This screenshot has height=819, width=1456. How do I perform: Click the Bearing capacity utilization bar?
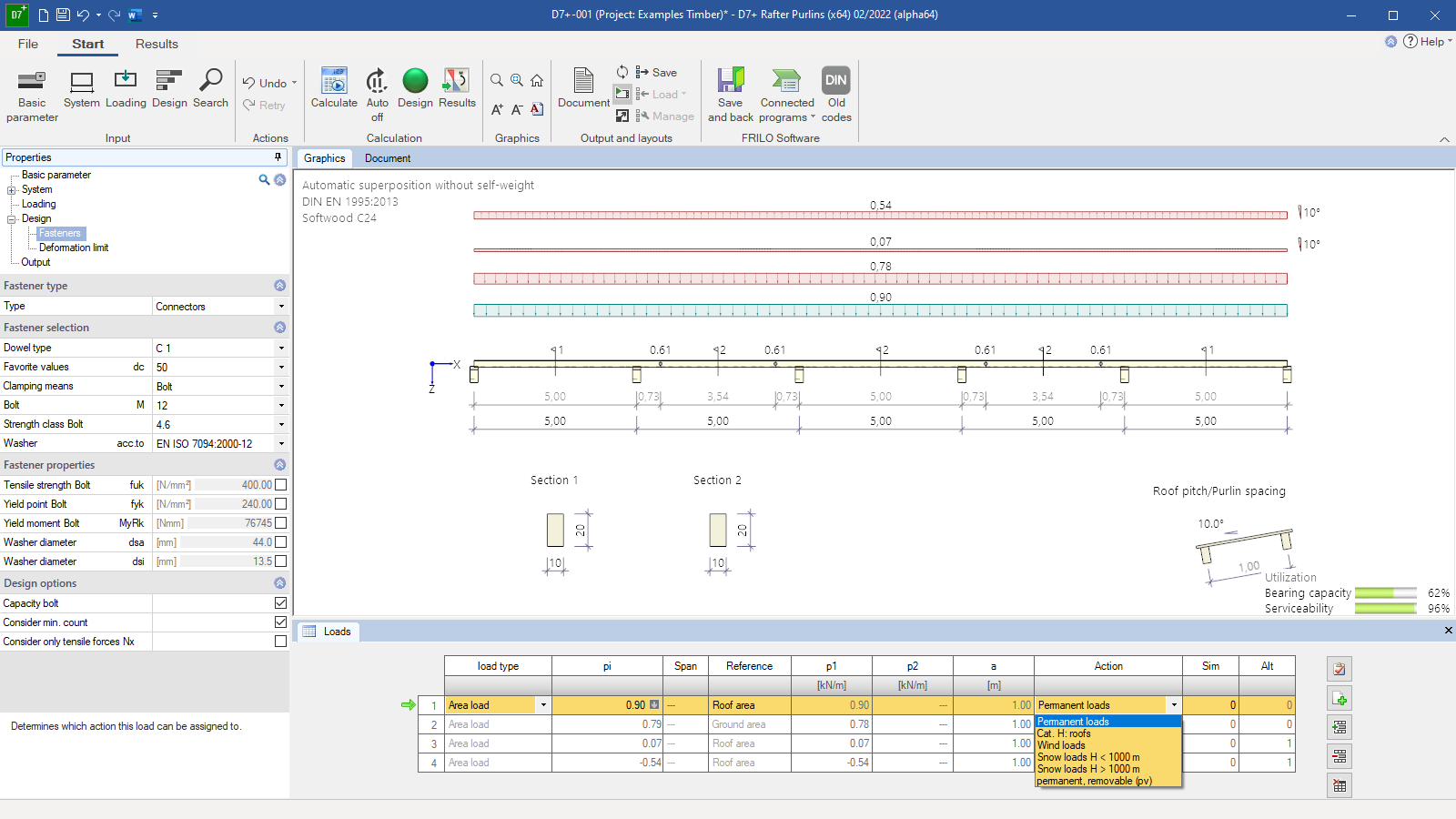[1385, 593]
